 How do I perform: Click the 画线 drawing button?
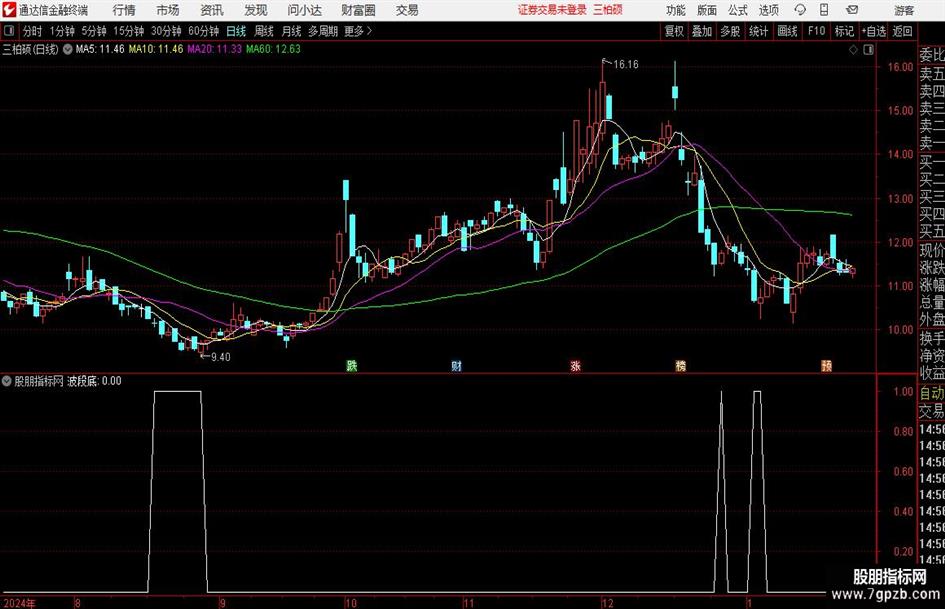(x=787, y=31)
